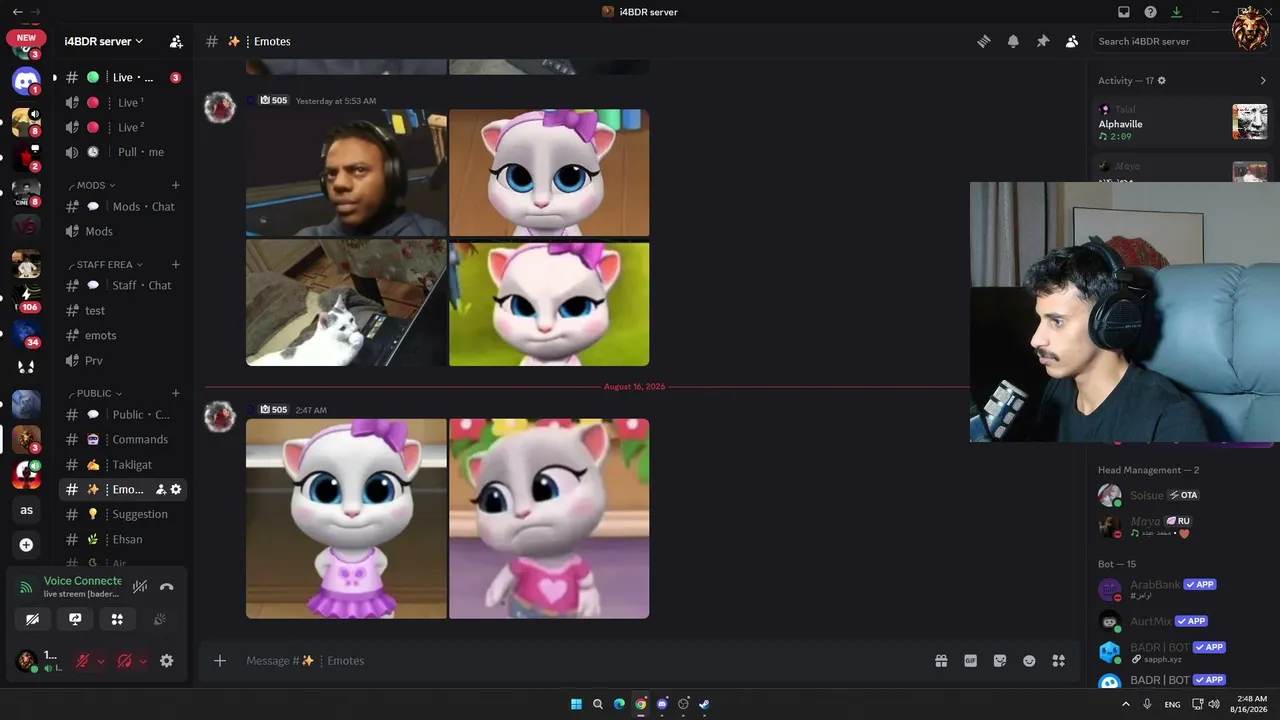
Task: Collapse the MODS category
Action: pos(92,185)
